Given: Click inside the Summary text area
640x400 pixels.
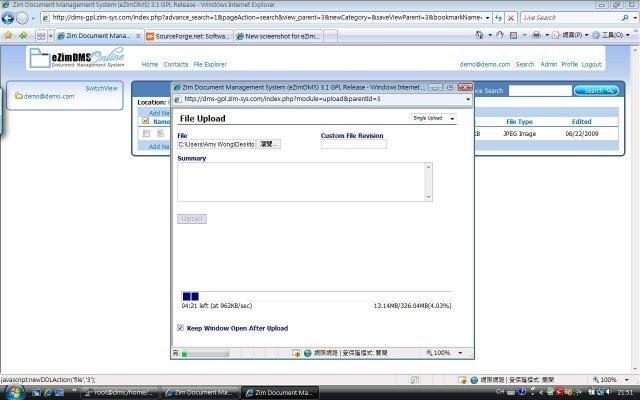Looking at the screenshot, I should (x=301, y=182).
